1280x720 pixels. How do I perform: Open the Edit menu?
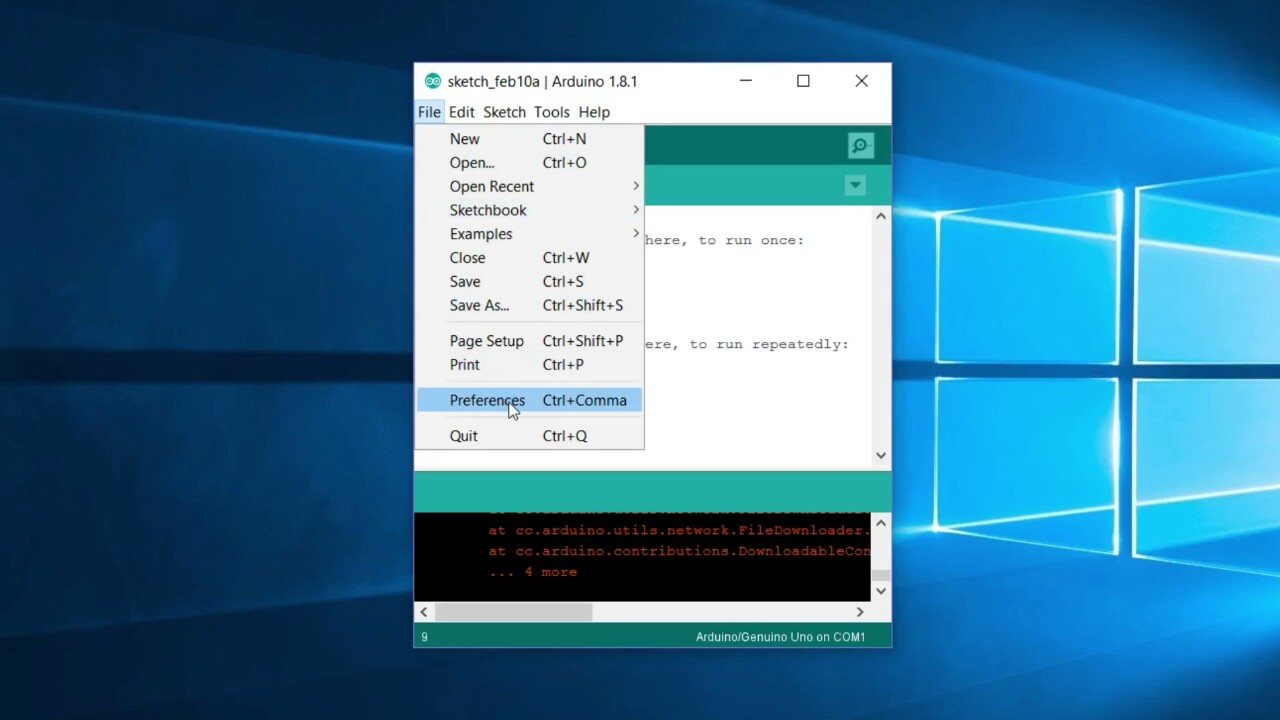tap(461, 112)
